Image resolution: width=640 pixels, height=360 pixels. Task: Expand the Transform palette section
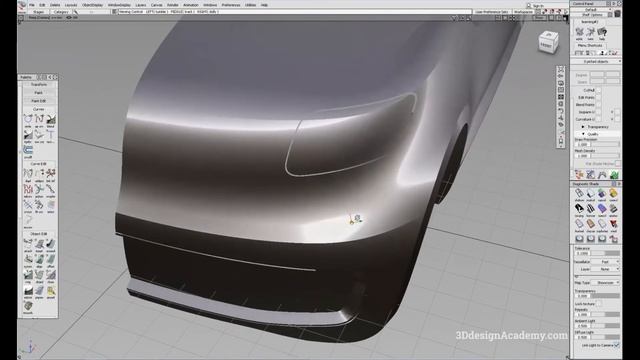[x=39, y=84]
